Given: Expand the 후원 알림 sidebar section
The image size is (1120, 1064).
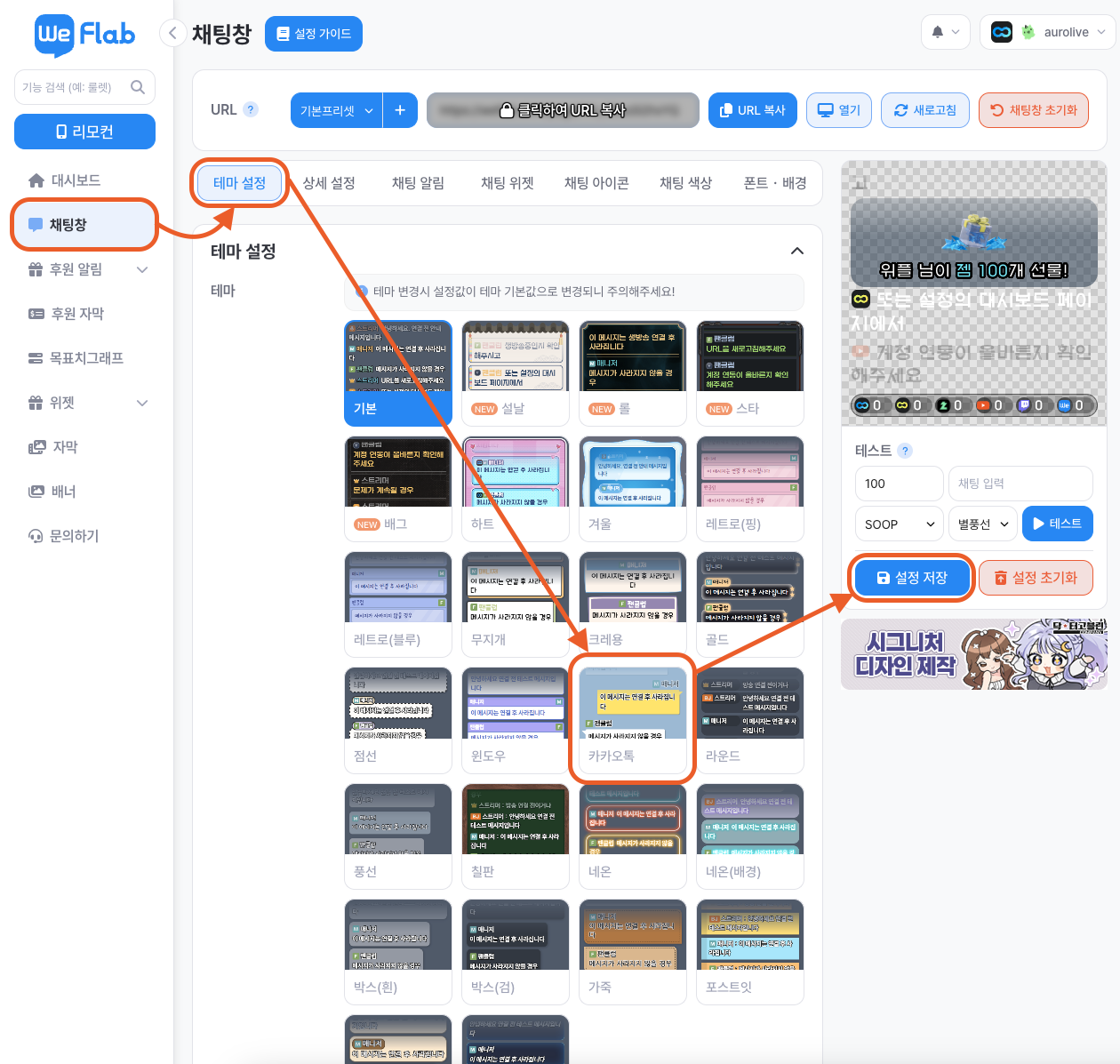Looking at the screenshot, I should tap(84, 269).
